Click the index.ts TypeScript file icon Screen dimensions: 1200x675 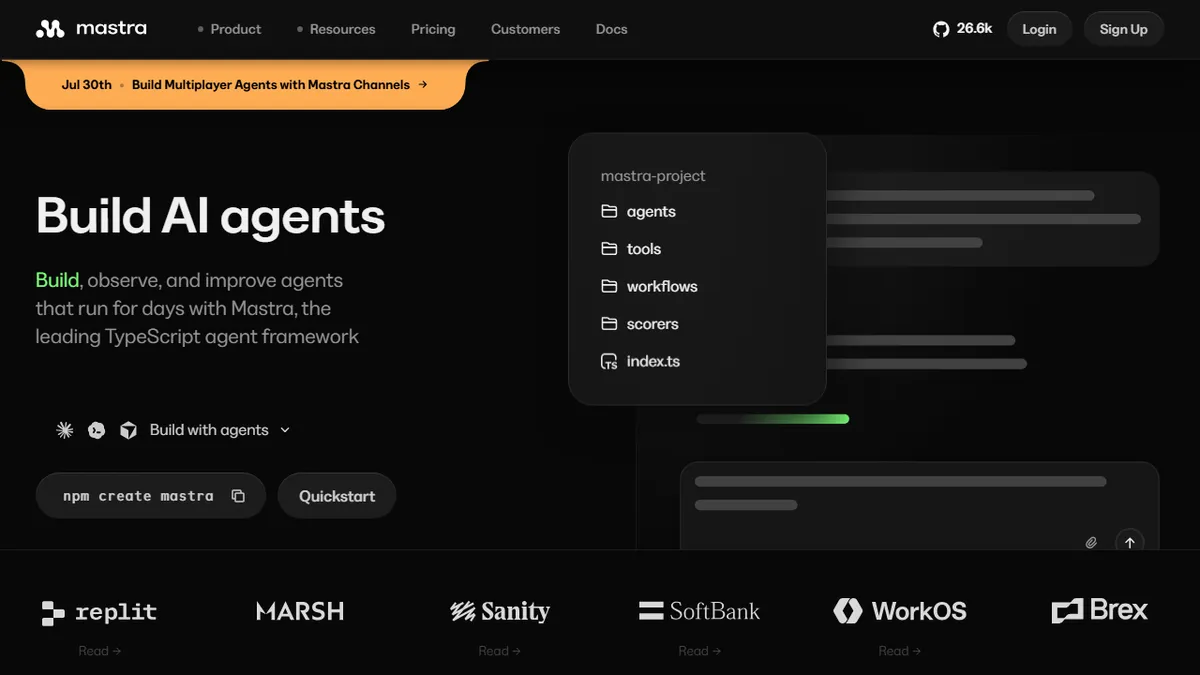[x=609, y=362]
